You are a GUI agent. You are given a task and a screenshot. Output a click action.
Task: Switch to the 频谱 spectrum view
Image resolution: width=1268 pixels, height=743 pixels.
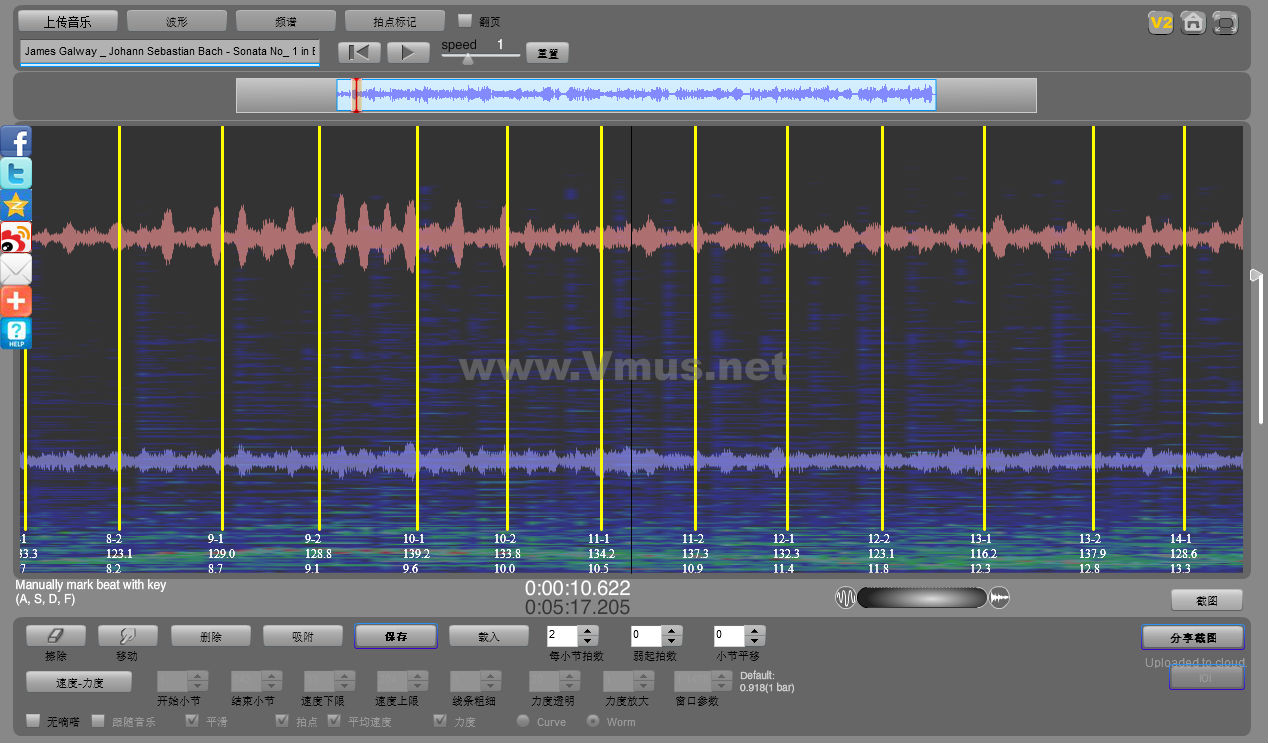286,21
